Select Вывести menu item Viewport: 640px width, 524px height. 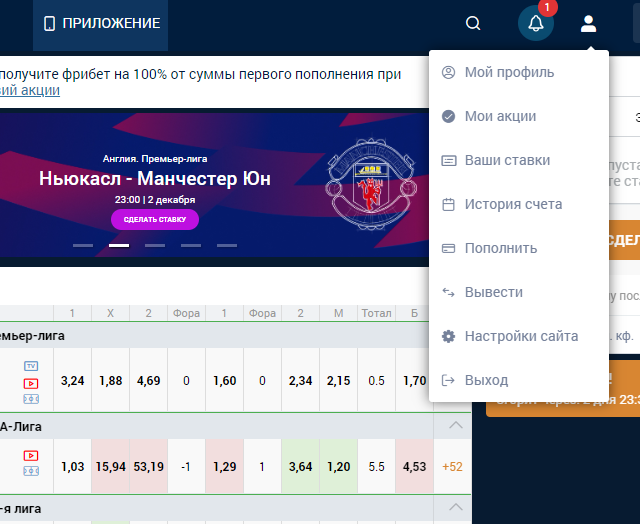pos(519,292)
